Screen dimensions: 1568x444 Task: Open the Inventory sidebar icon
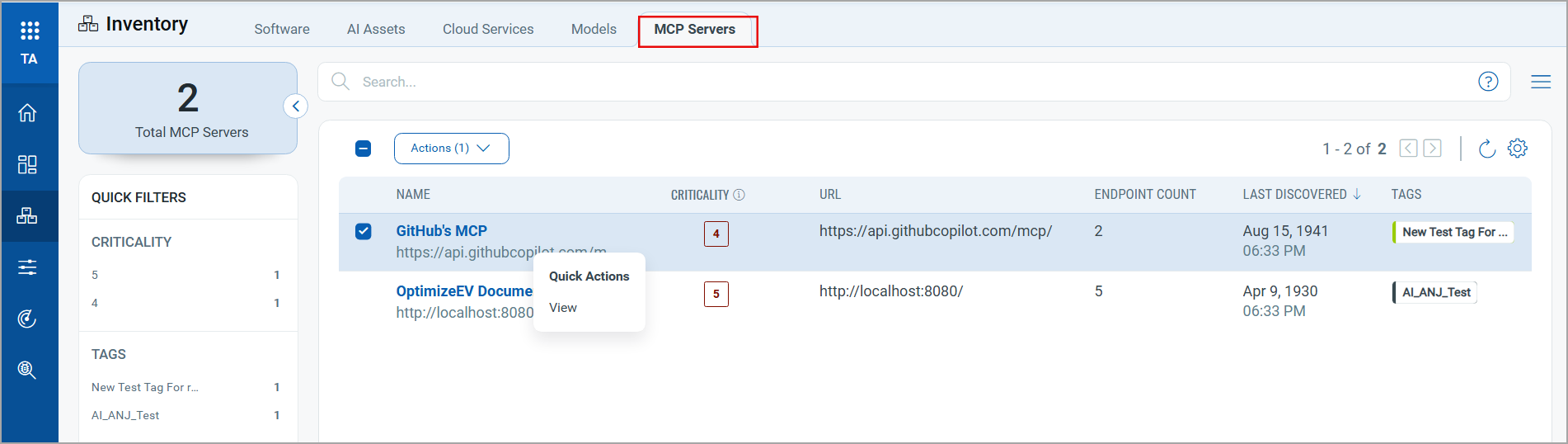tap(27, 215)
